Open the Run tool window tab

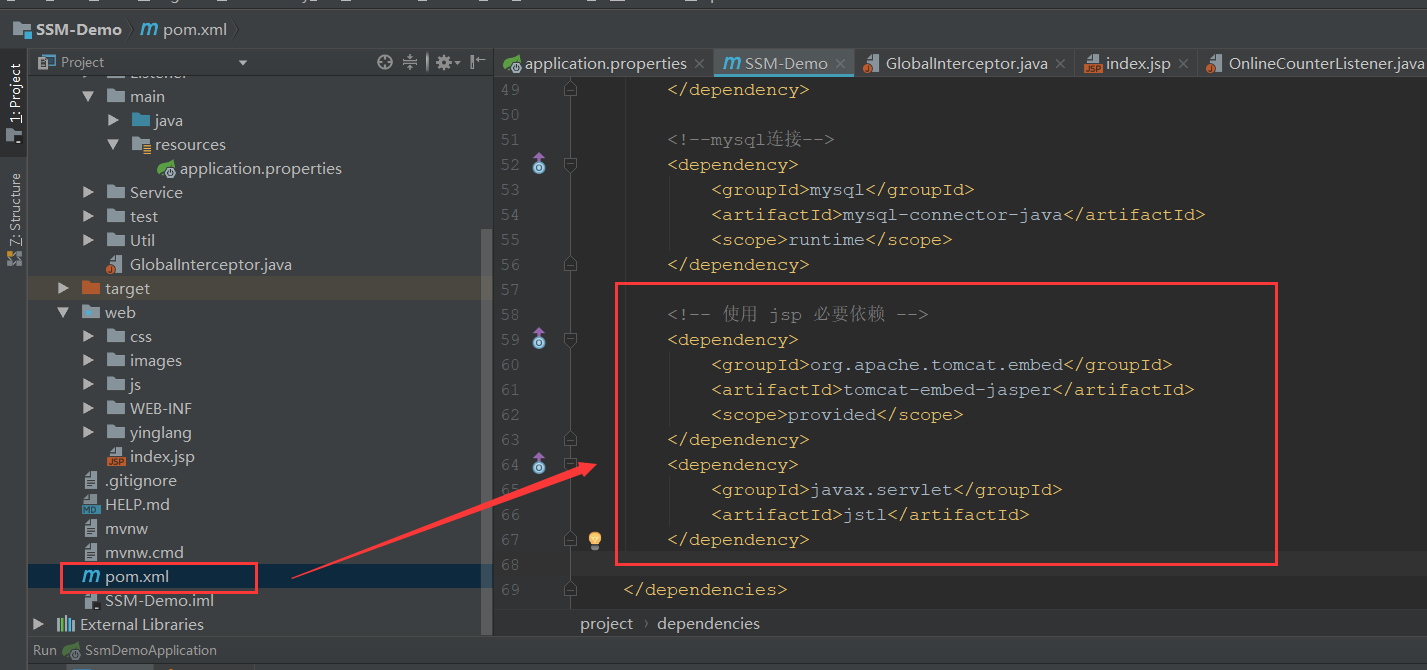[x=45, y=650]
